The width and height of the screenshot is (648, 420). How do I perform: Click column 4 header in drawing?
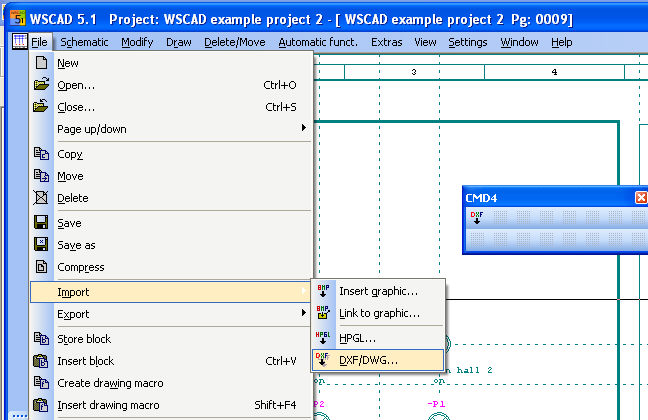554,72
